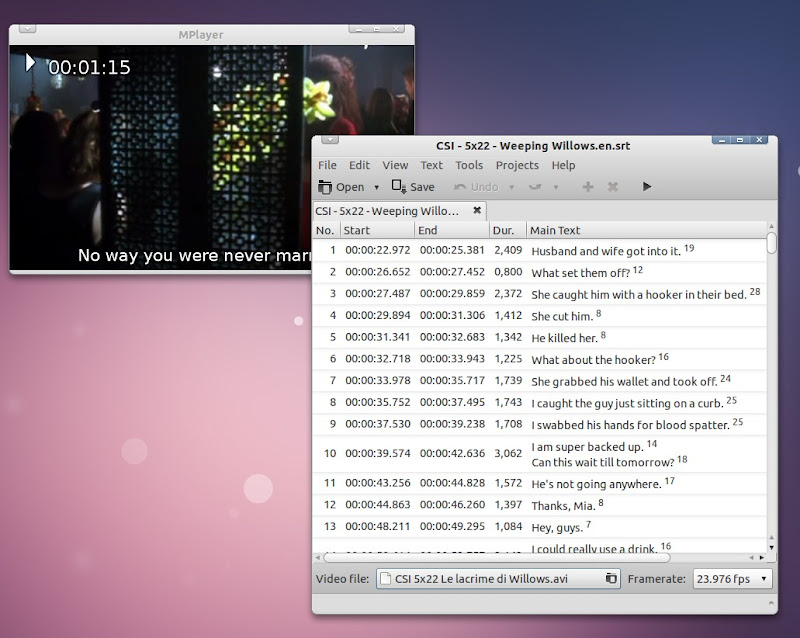
Task: Click the insert subtitle plus icon
Action: point(588,187)
